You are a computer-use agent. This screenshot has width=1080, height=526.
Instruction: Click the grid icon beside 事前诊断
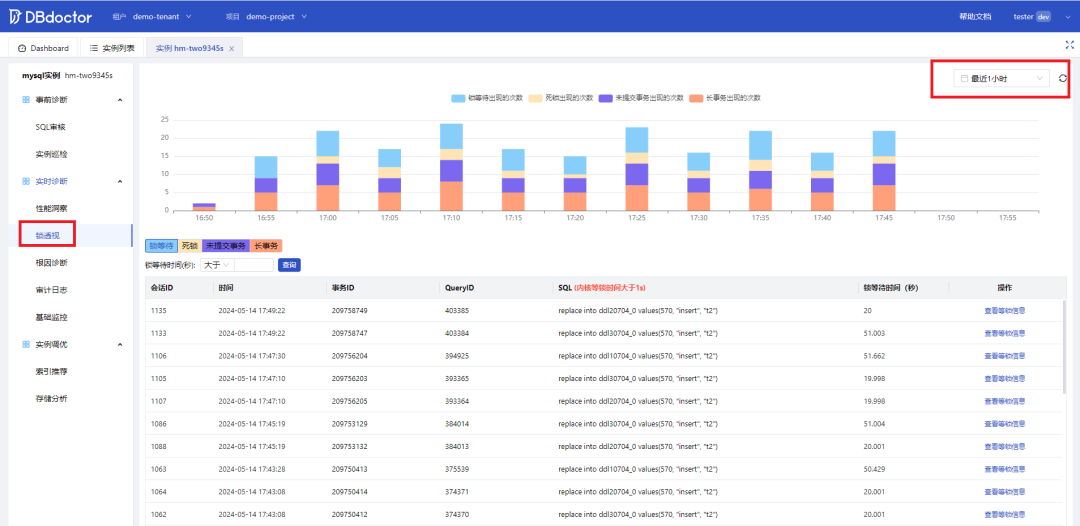[x=25, y=100]
